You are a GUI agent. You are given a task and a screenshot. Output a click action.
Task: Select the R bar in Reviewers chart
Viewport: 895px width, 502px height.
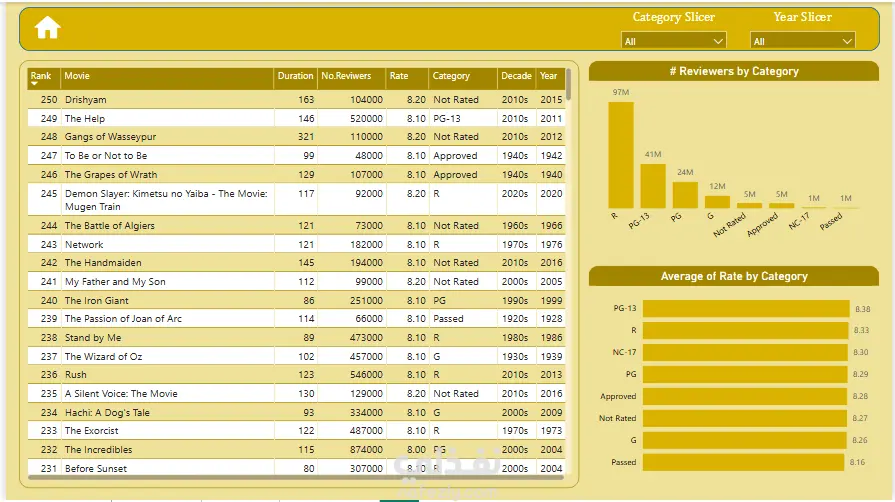(621, 155)
